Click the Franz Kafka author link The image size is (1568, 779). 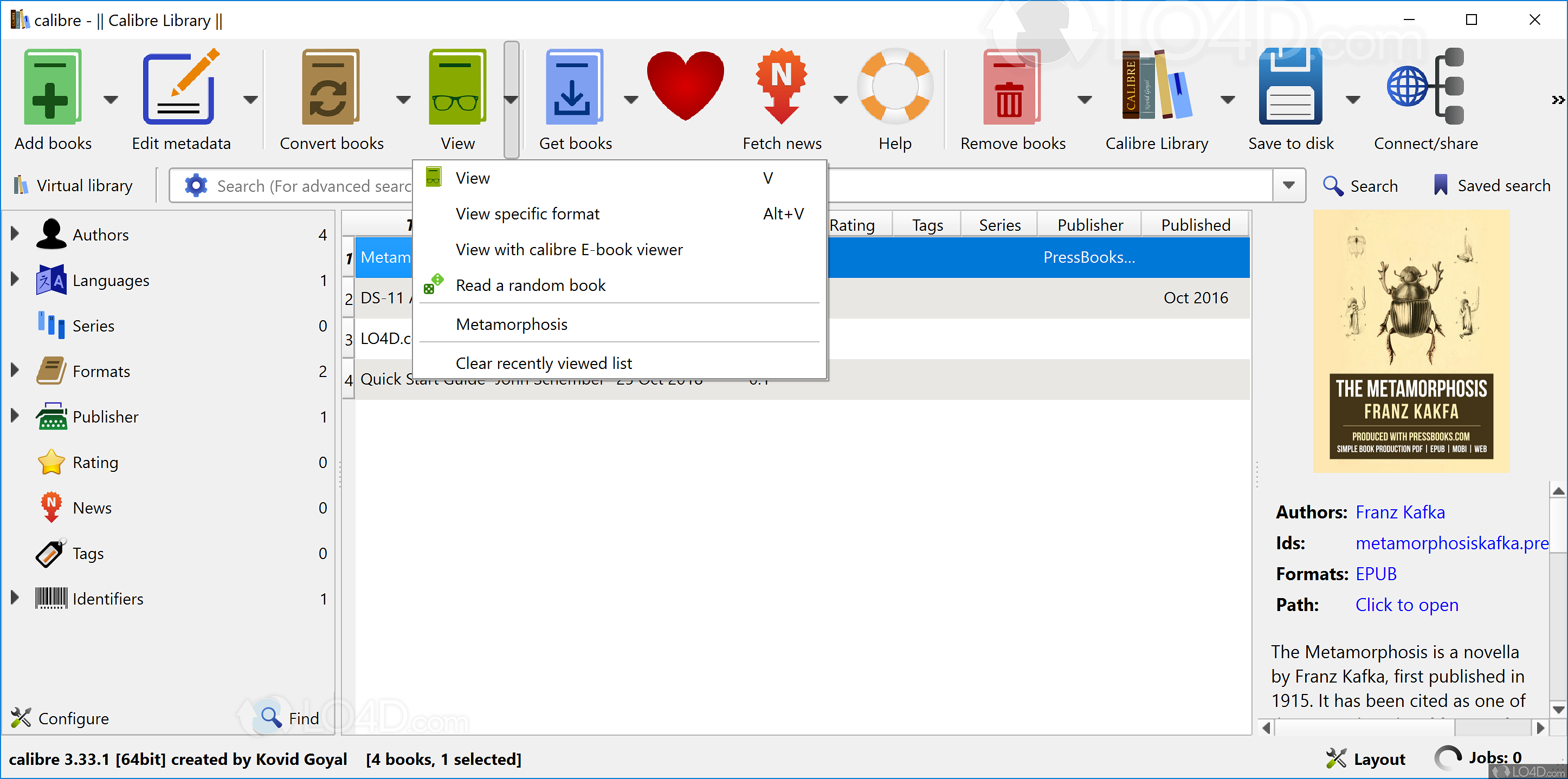click(1399, 512)
